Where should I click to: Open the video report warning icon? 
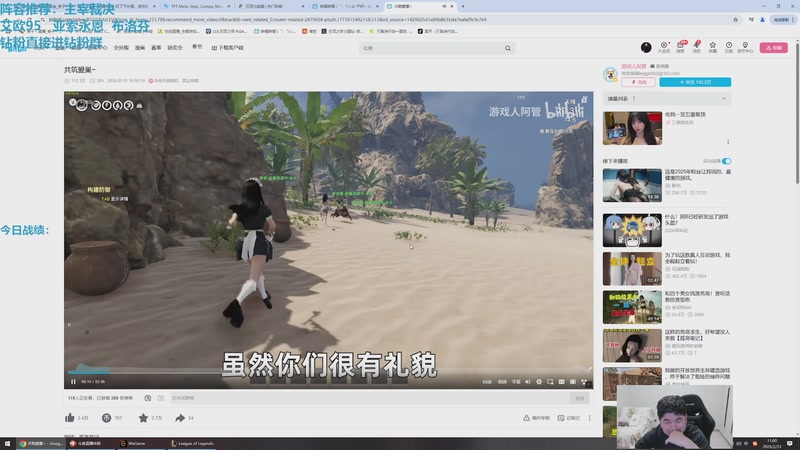[x=526, y=418]
